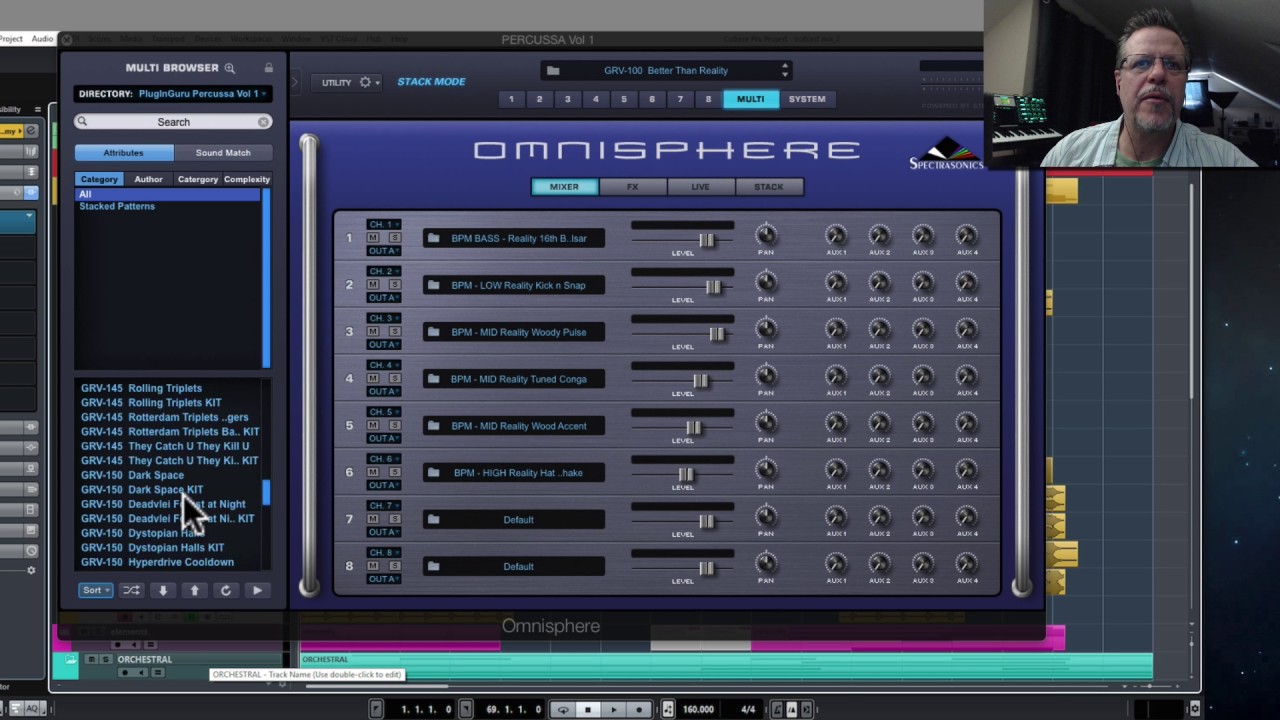Select part 5 button

pos(624,99)
